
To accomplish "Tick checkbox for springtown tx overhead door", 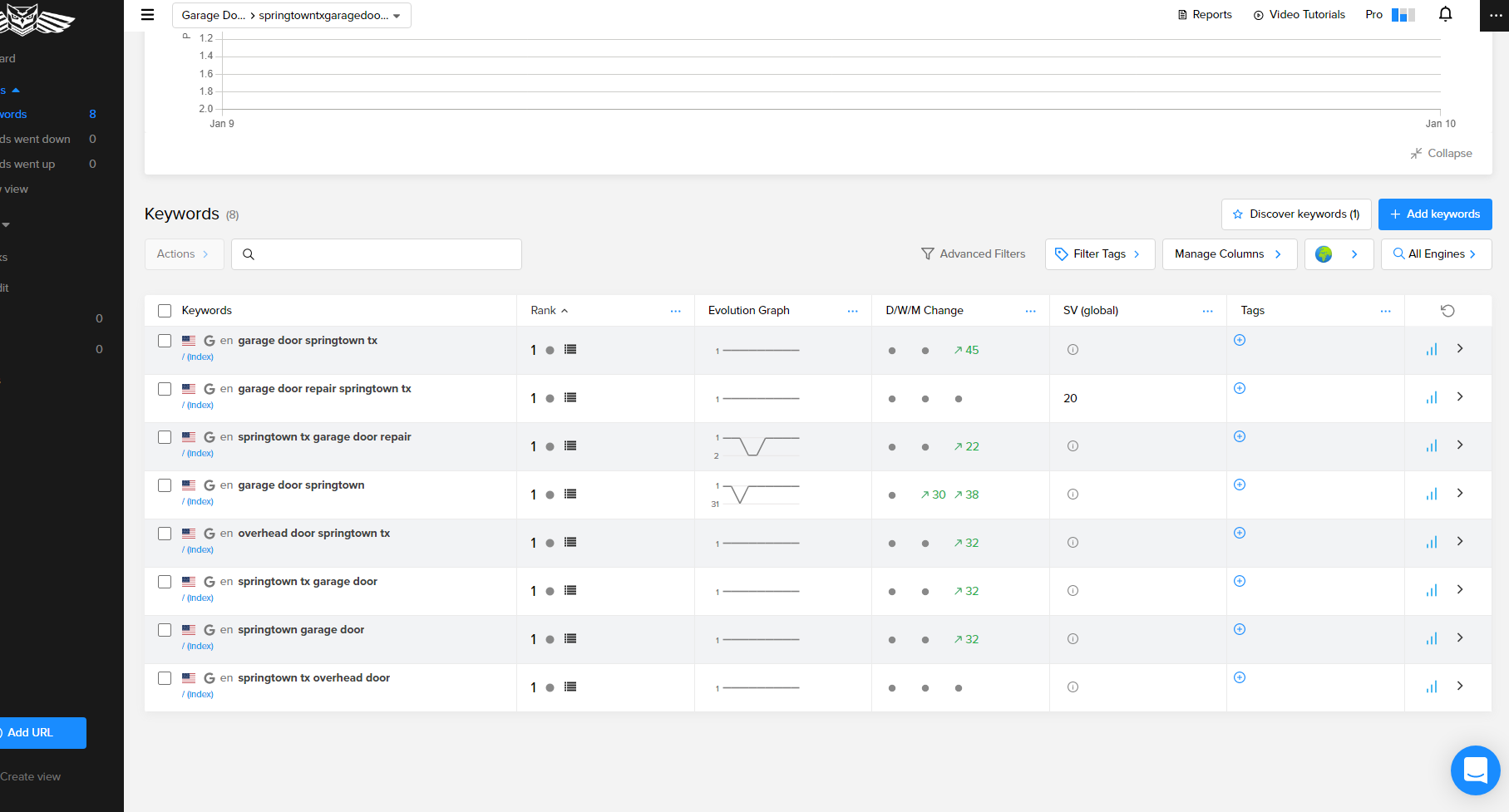I will 165,678.
